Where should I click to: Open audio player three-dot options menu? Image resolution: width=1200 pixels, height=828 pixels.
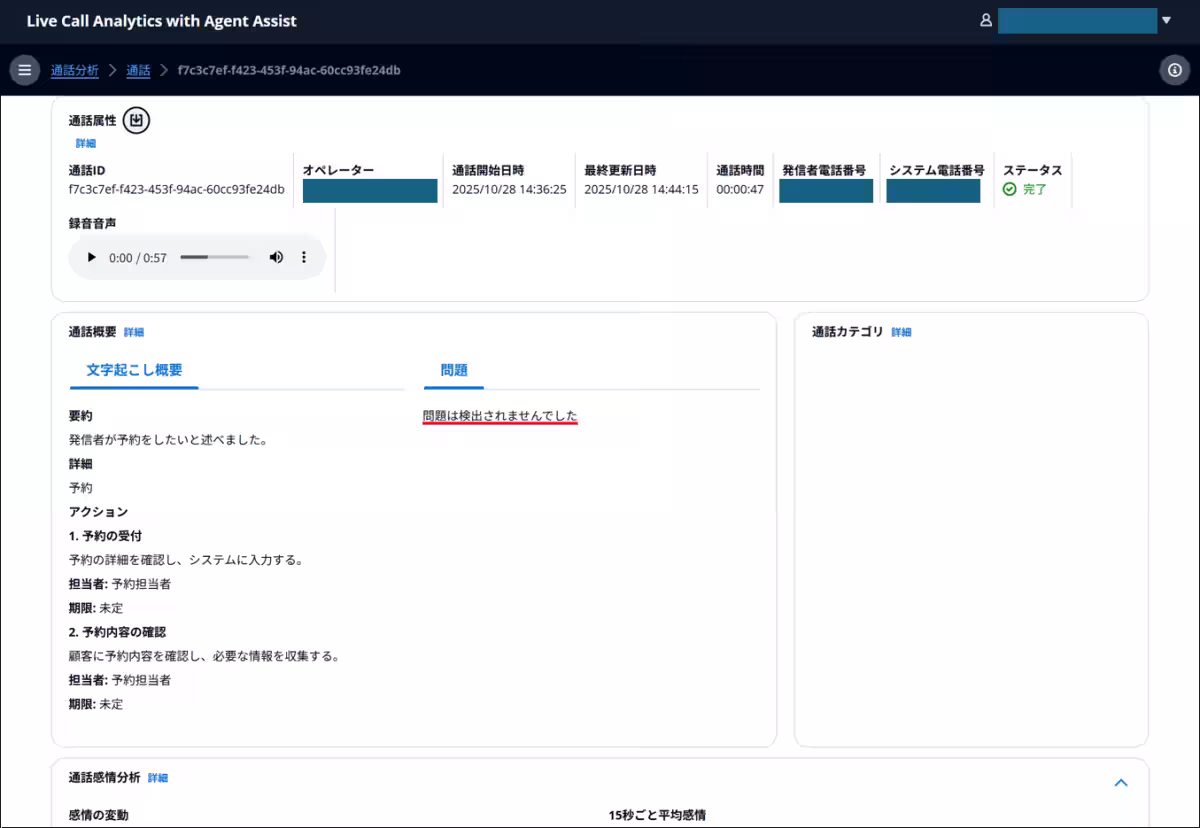[x=304, y=258]
